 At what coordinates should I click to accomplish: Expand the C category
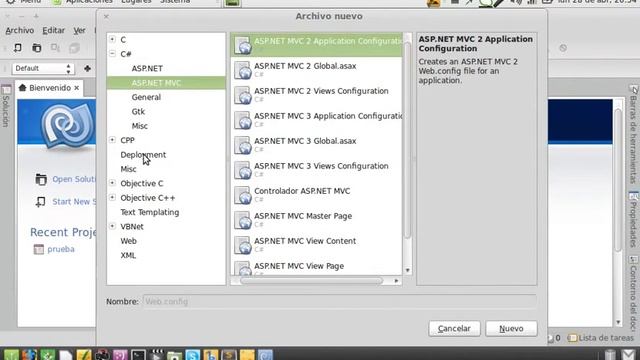(x=112, y=39)
